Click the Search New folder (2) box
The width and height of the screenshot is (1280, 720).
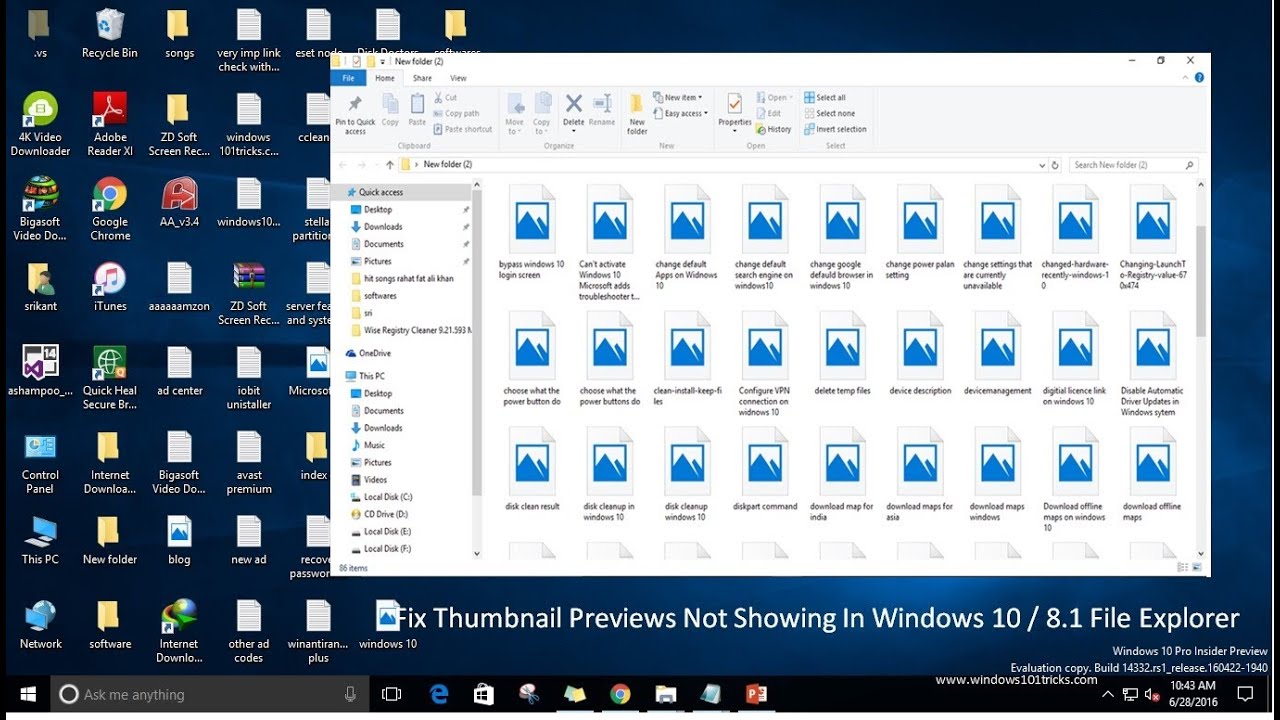pos(1133,164)
